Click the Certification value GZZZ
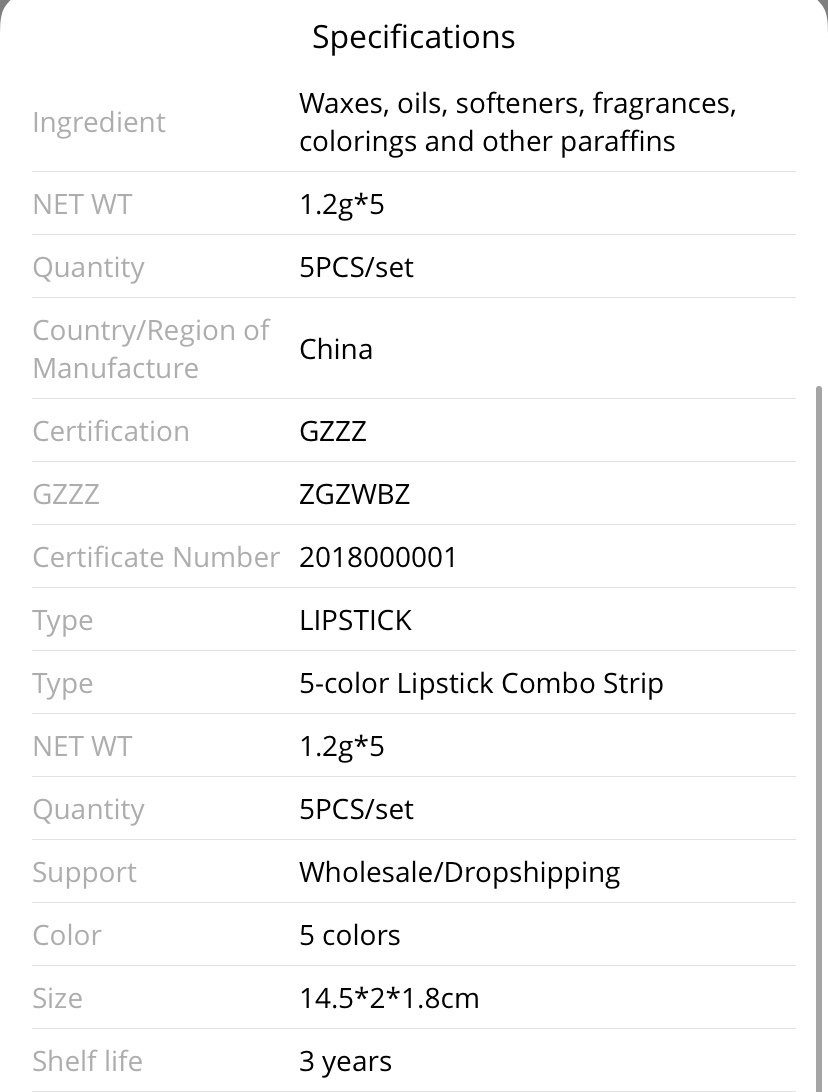The width and height of the screenshot is (828, 1092). (x=333, y=432)
